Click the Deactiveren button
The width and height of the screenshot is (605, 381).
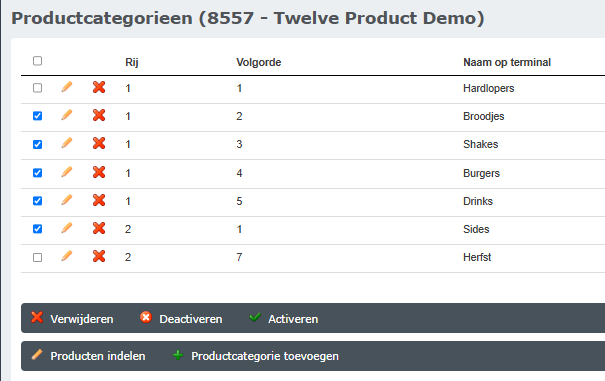point(181,318)
